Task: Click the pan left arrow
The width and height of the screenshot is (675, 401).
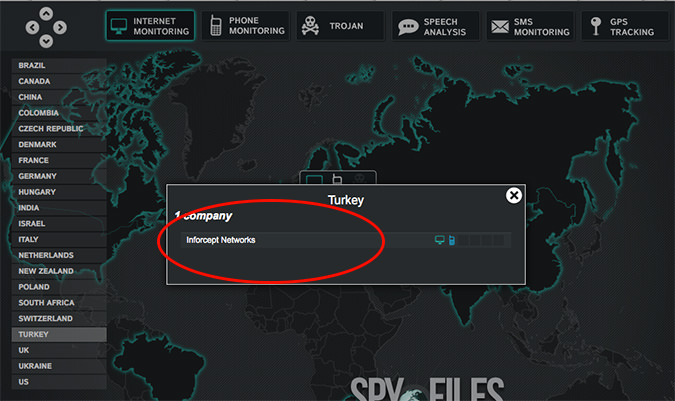Action: (x=33, y=28)
